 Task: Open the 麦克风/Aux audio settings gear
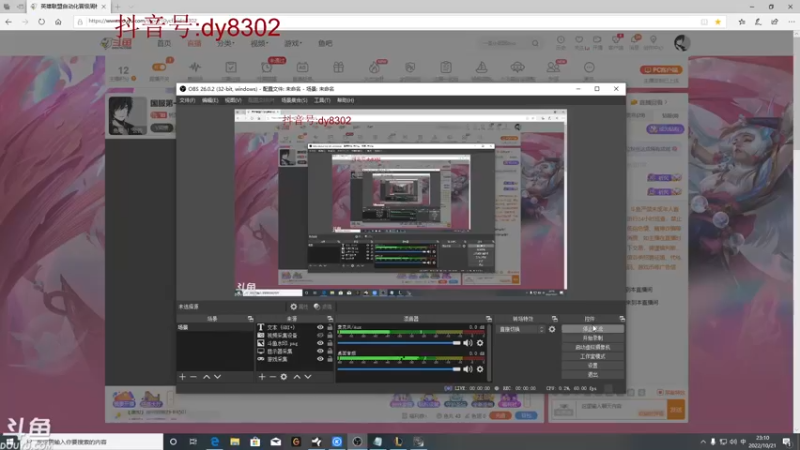[x=480, y=343]
